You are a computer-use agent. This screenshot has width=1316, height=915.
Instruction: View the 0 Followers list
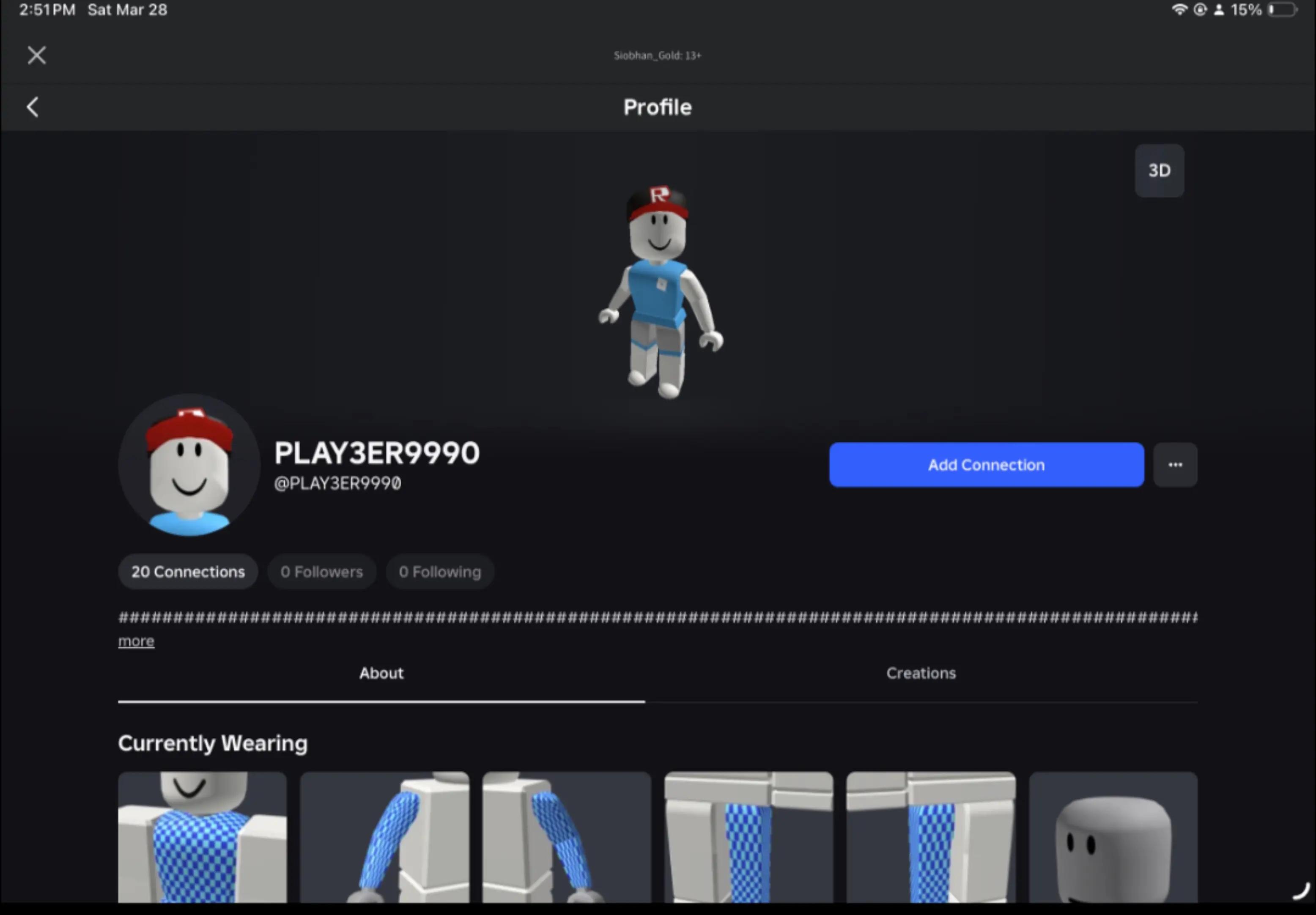(321, 572)
